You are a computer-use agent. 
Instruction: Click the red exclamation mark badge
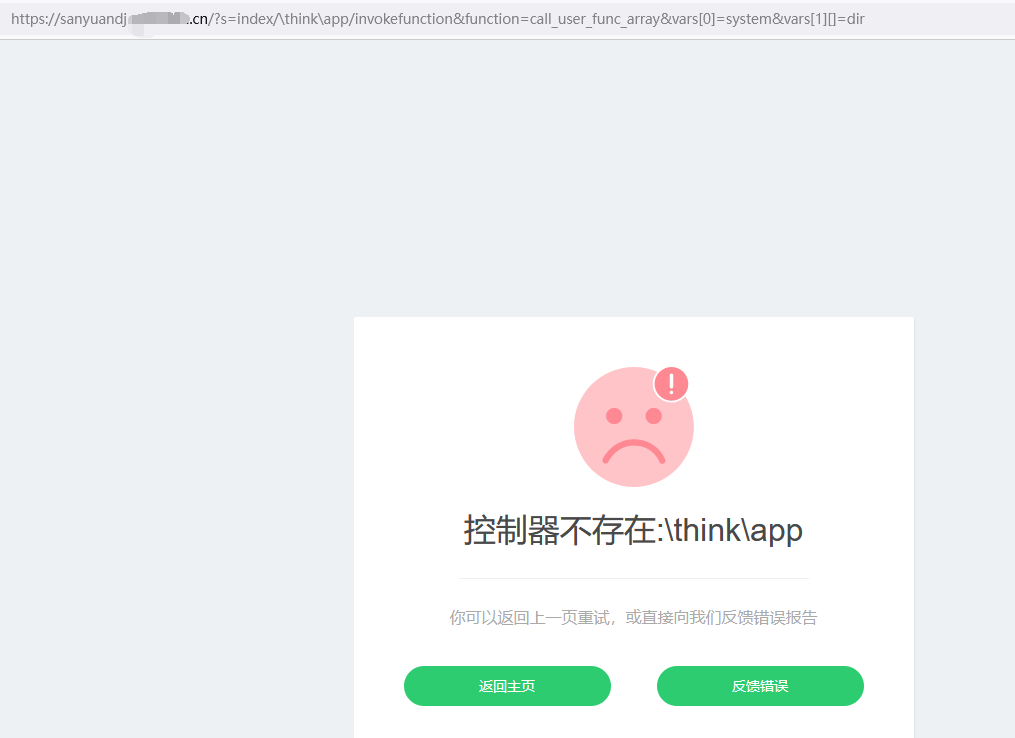pyautogui.click(x=671, y=385)
